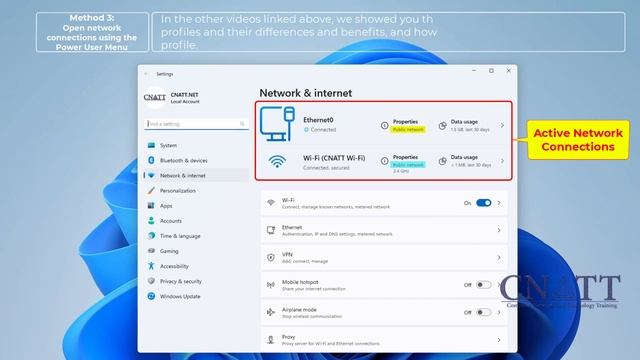Click Wi-Fi Properties info icon

tap(384, 161)
